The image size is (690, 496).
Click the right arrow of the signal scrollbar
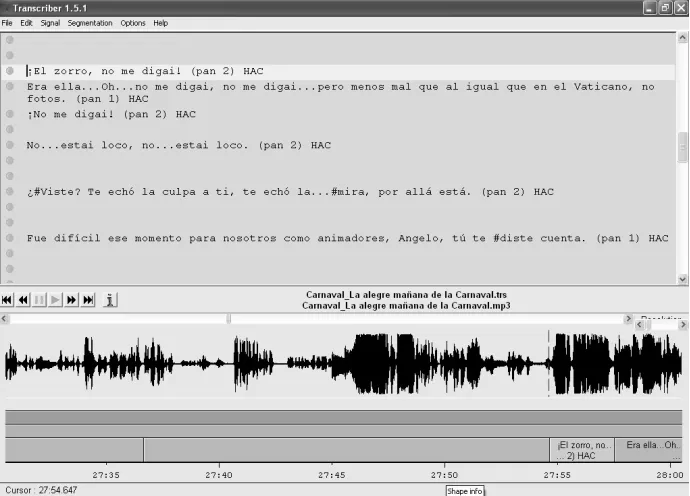[628, 318]
